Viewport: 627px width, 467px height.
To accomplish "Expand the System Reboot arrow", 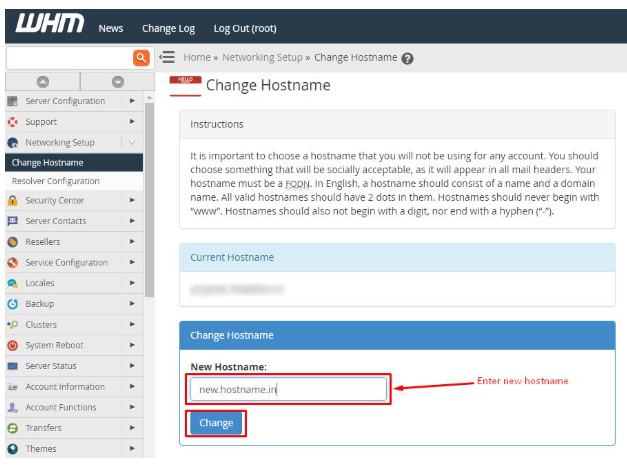I will [132, 345].
